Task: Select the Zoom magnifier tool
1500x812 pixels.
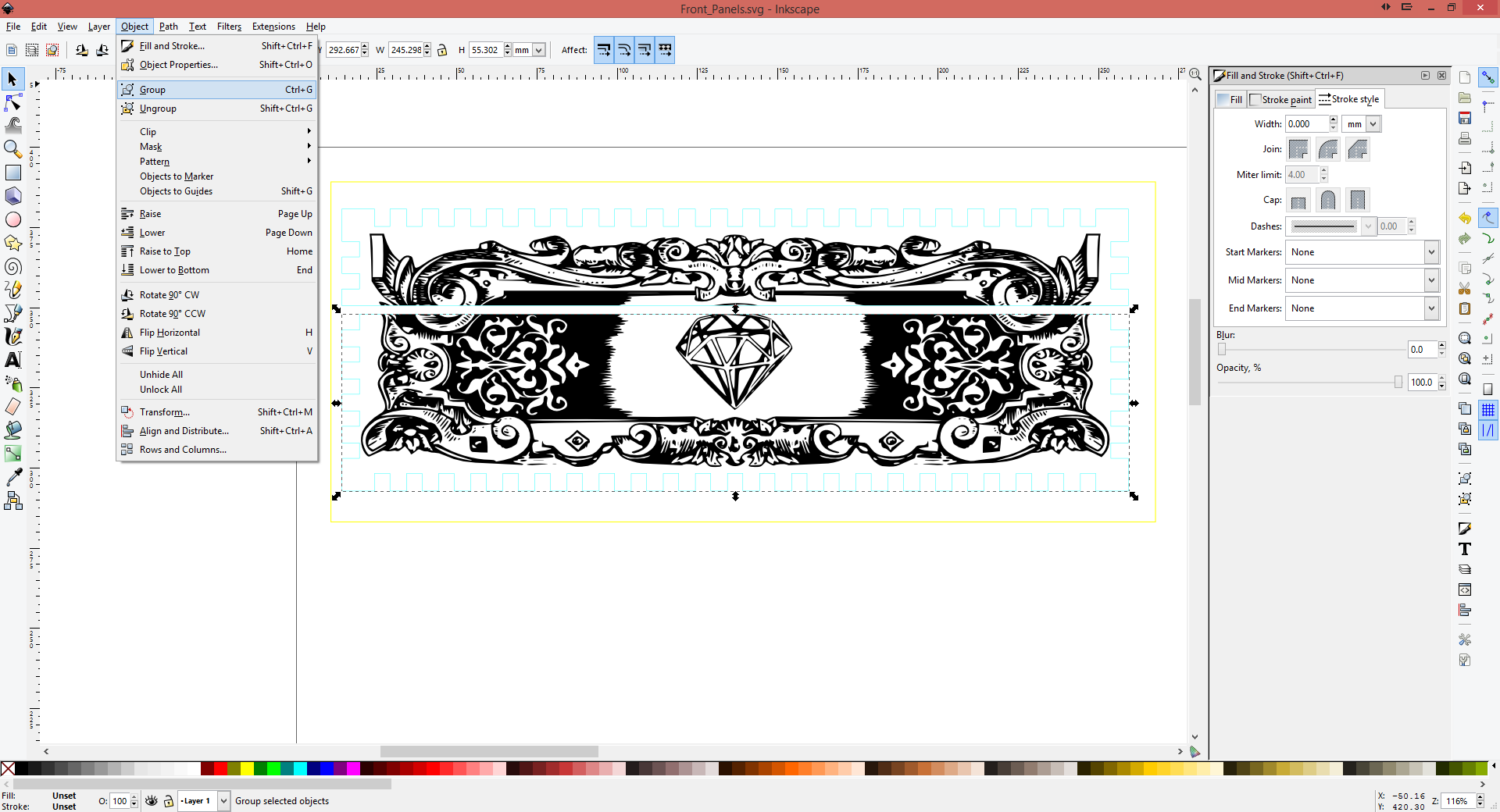Action: tap(12, 149)
